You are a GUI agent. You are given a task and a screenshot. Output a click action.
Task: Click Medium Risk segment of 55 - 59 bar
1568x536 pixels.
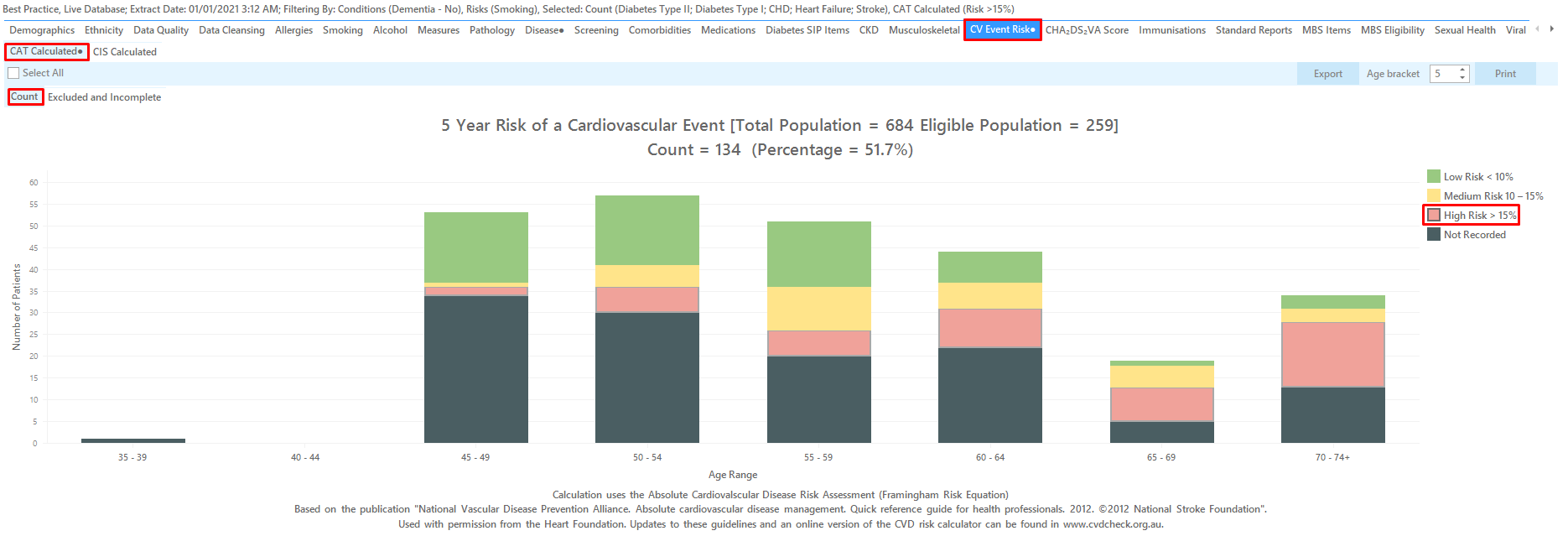(x=818, y=309)
